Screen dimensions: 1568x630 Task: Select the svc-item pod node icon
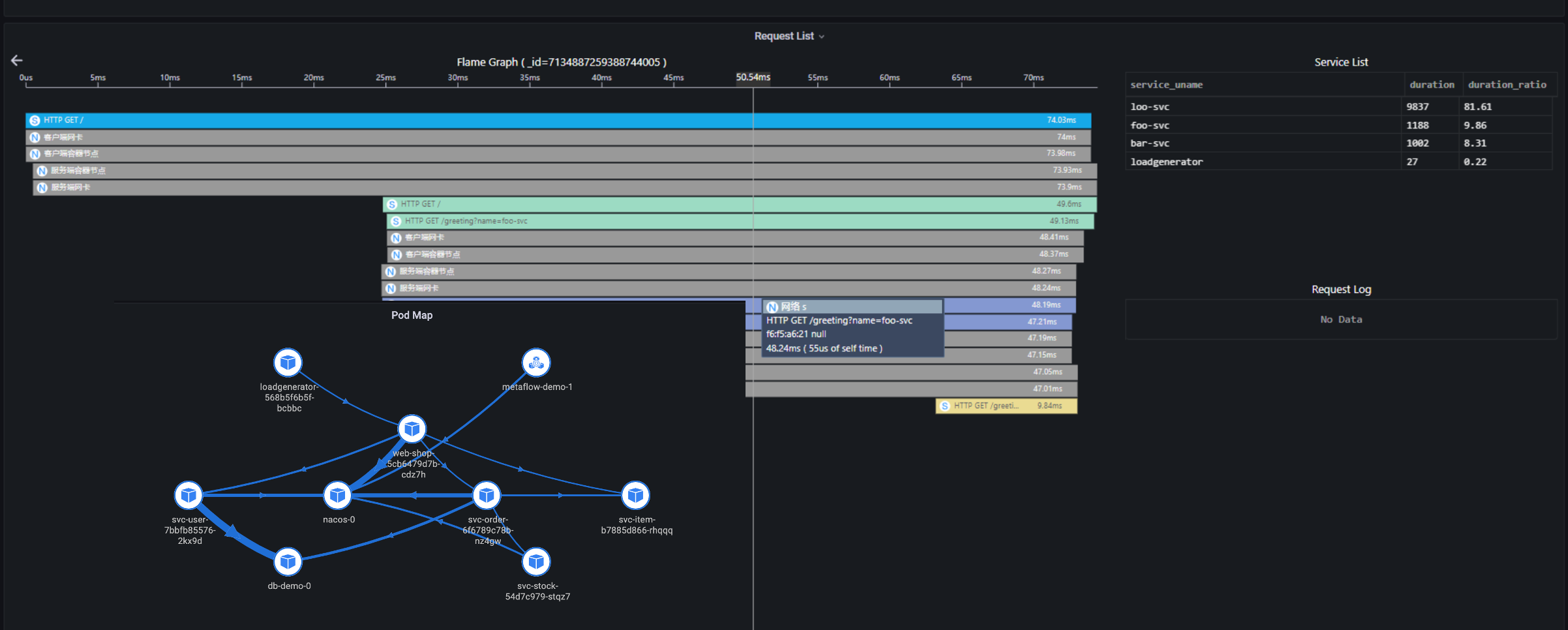(x=635, y=496)
